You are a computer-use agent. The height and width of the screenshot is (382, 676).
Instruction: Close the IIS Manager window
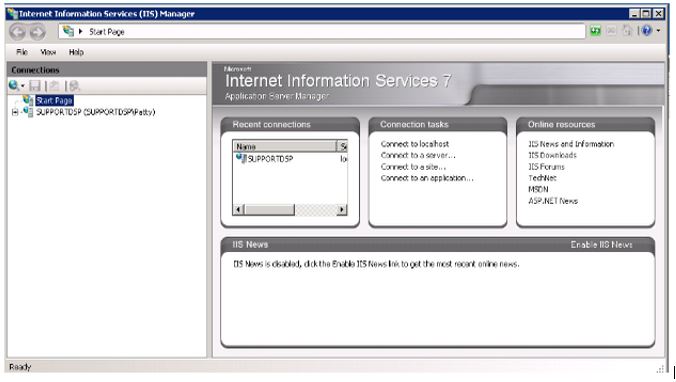click(x=658, y=14)
